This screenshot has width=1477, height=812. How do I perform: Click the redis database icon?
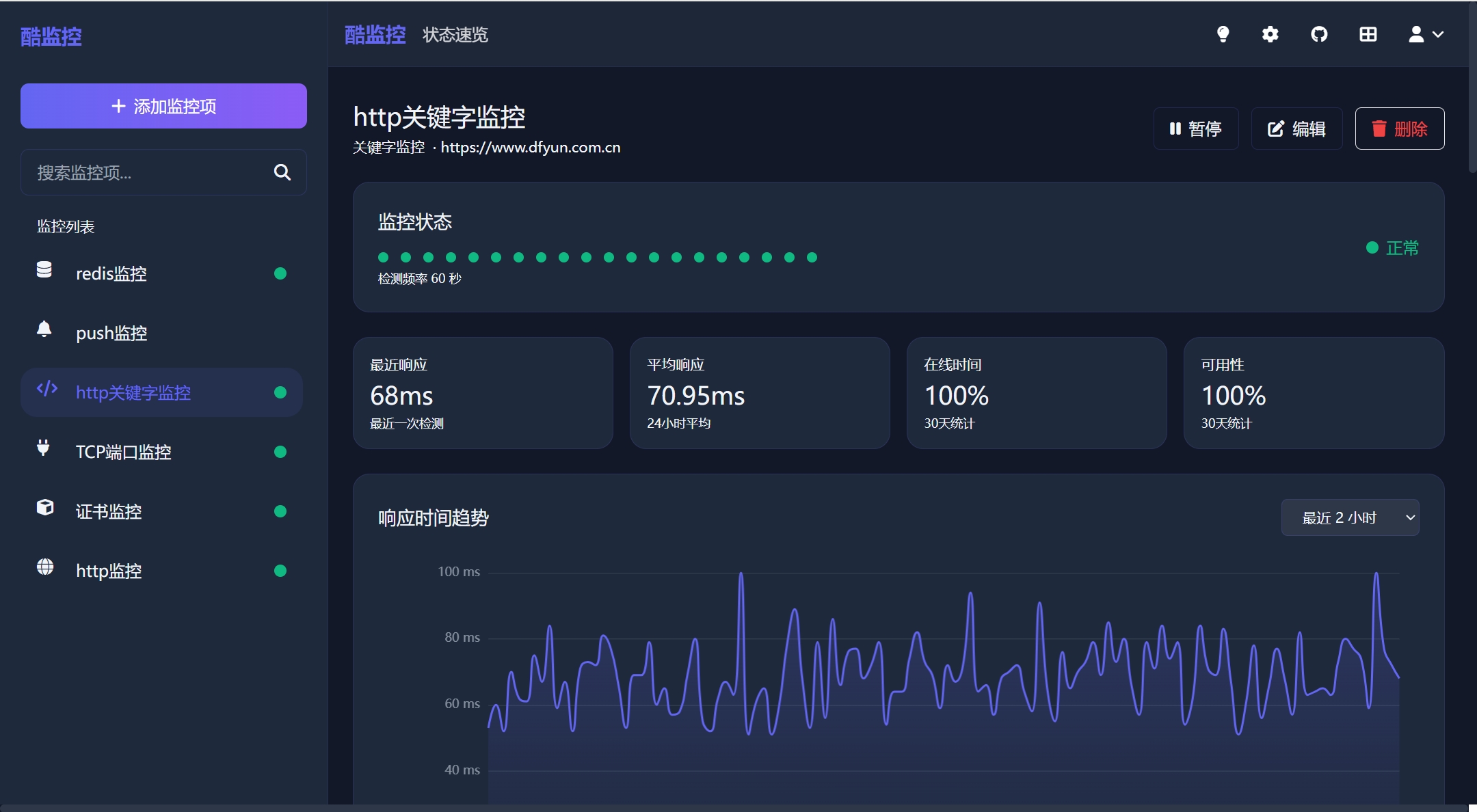click(44, 270)
